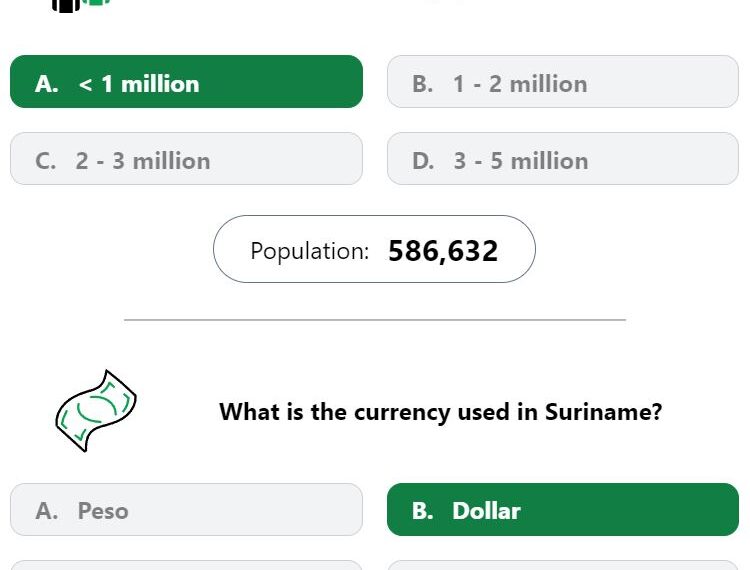Click the Suriname currency question text

[441, 412]
